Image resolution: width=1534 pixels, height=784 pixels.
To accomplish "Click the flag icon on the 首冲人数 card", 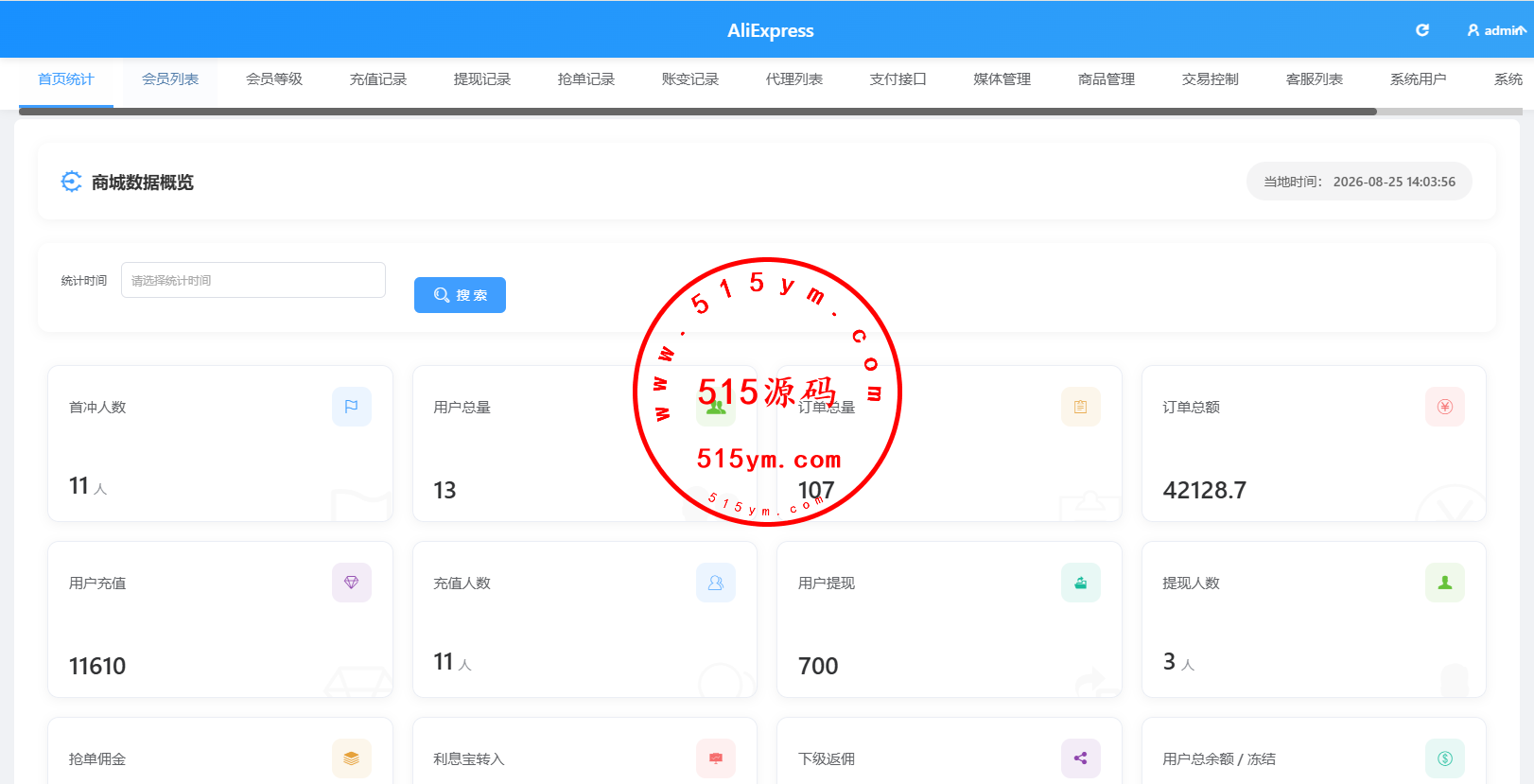I will point(352,407).
